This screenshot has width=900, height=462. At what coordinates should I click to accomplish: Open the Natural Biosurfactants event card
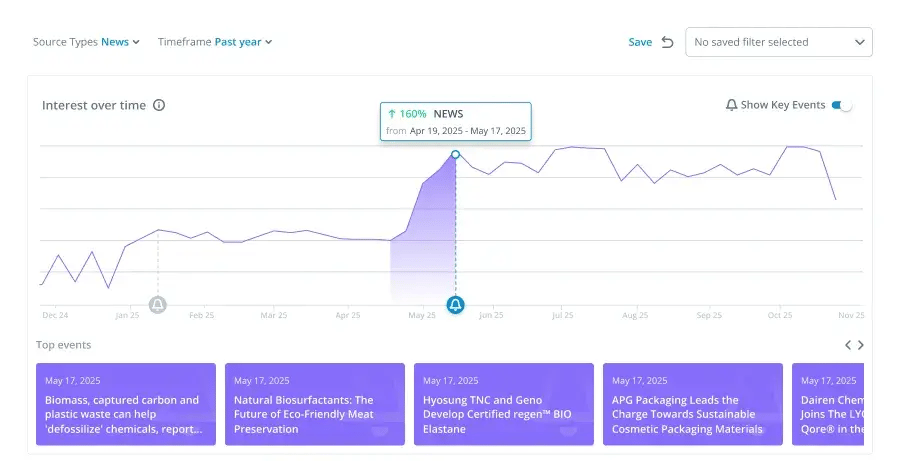pos(315,404)
